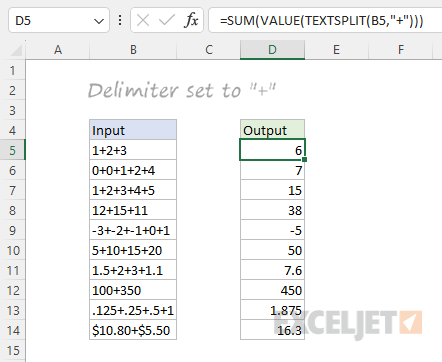Select row 7 header
The height and width of the screenshot is (362, 442).
click(13, 190)
